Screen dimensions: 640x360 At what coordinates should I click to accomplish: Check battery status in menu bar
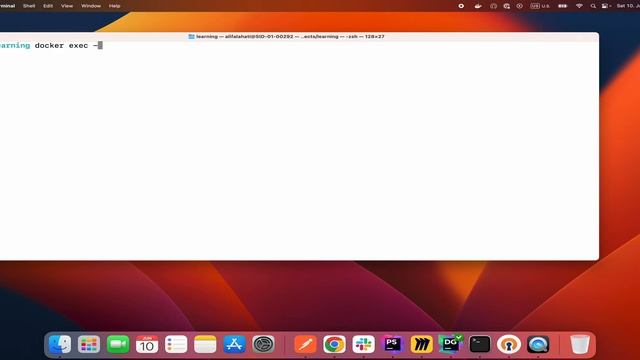(562, 6)
